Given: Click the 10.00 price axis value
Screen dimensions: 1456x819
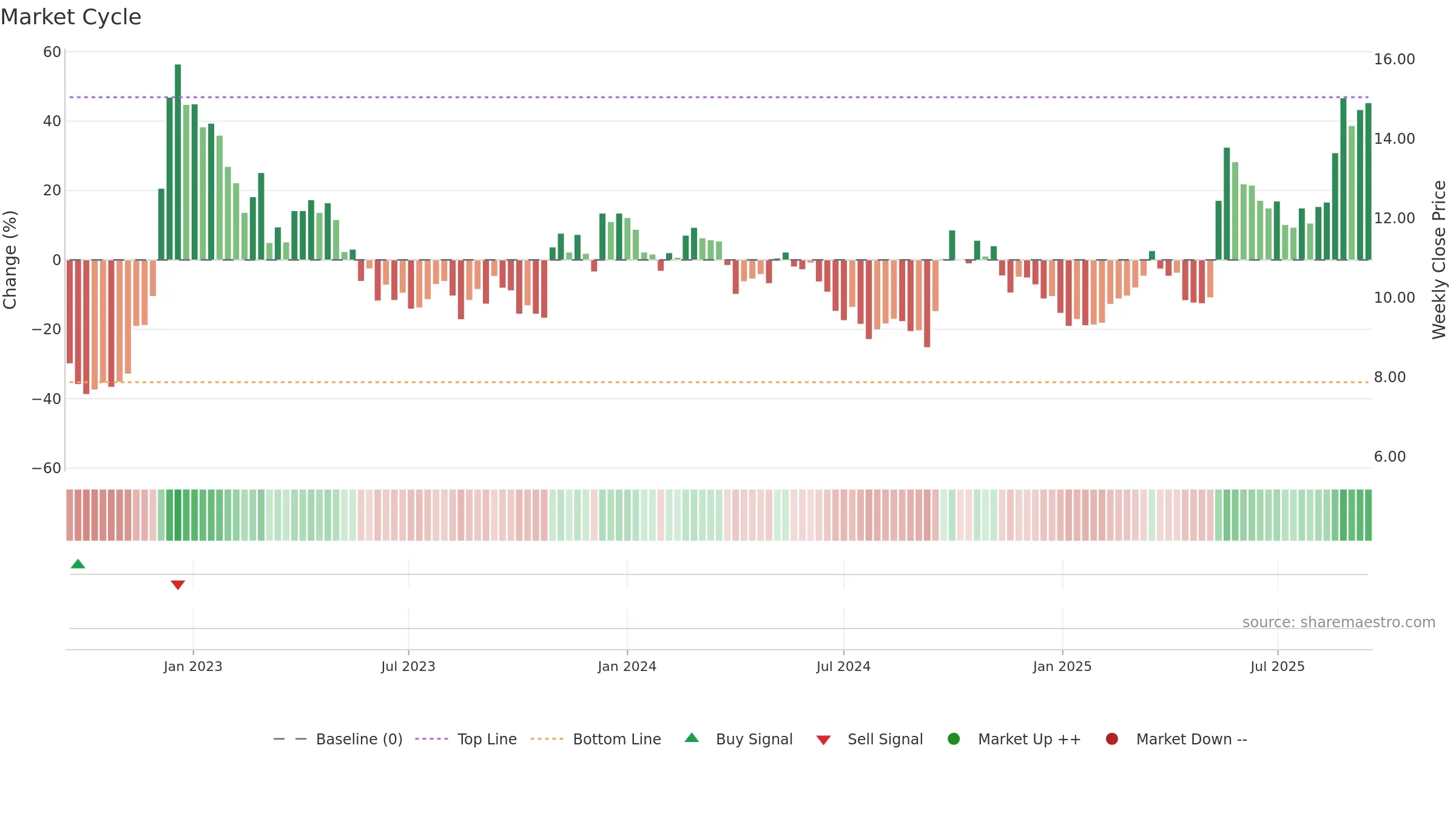Looking at the screenshot, I should coord(1394,298).
